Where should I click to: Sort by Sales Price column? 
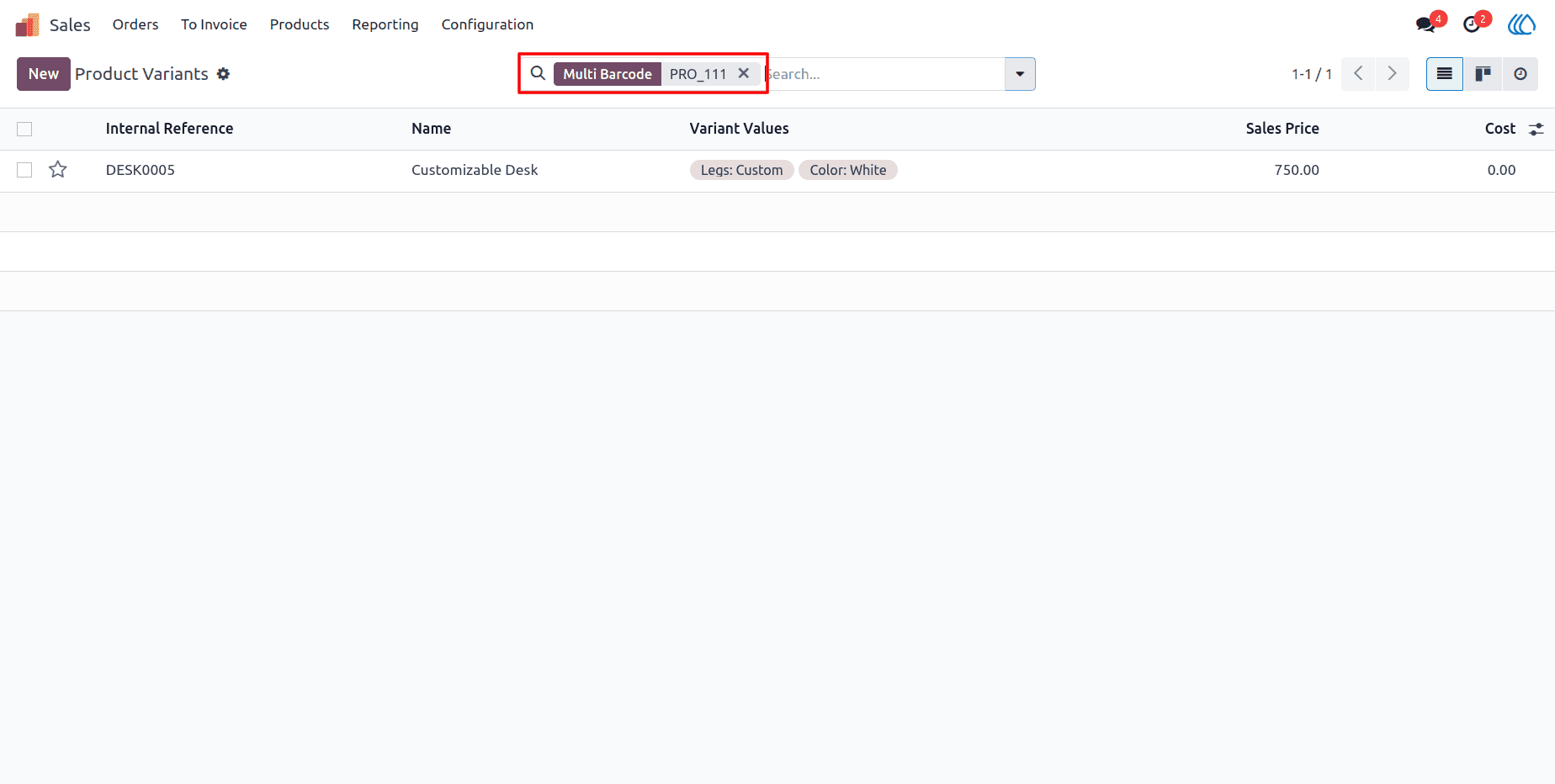point(1282,129)
